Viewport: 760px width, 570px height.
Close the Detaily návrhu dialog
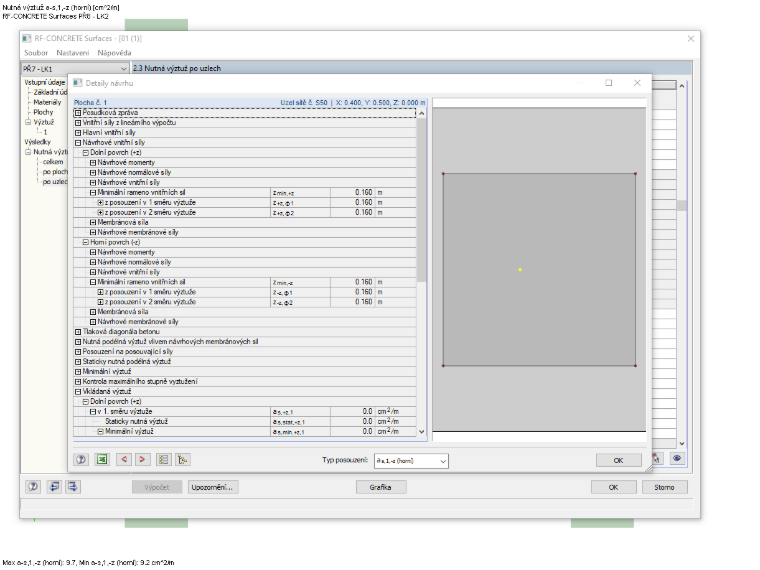click(x=637, y=83)
